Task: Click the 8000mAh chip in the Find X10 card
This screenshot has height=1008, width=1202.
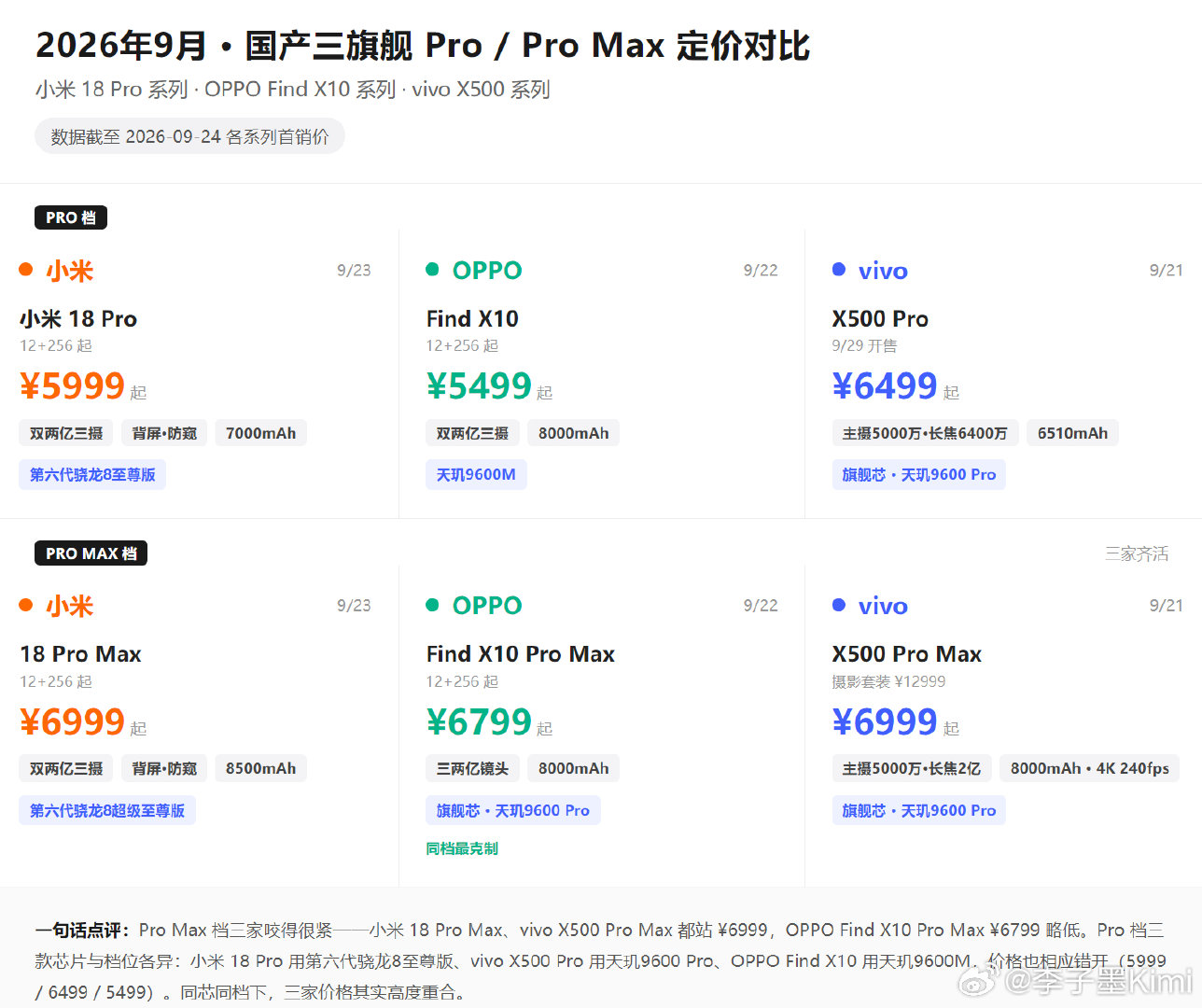Action: click(x=573, y=433)
